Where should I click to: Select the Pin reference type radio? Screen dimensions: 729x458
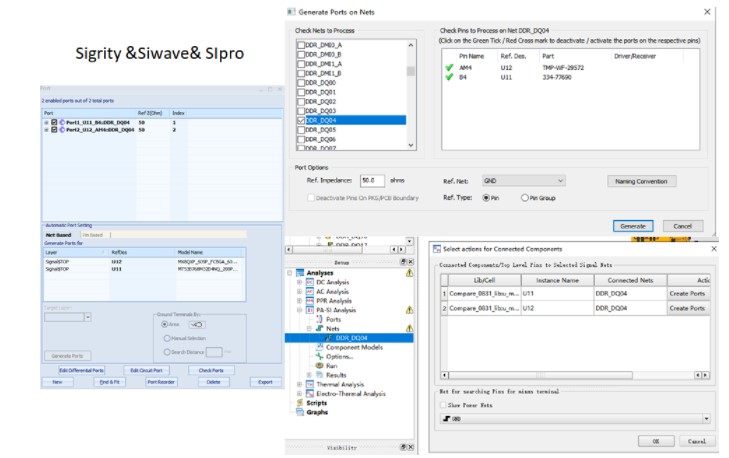point(486,198)
